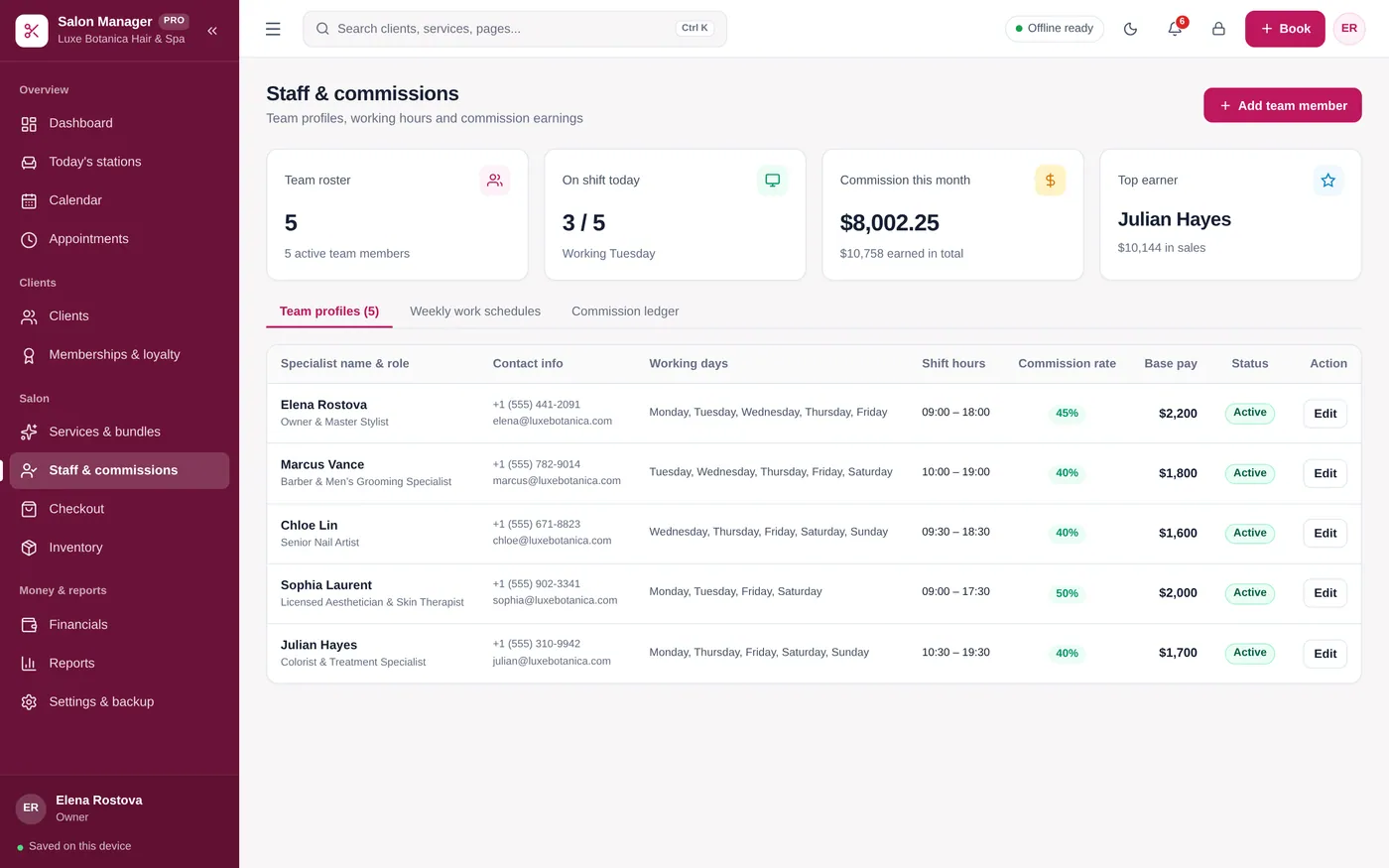The width and height of the screenshot is (1389, 868).
Task: Open Appointments in the sidebar
Action: (119, 239)
